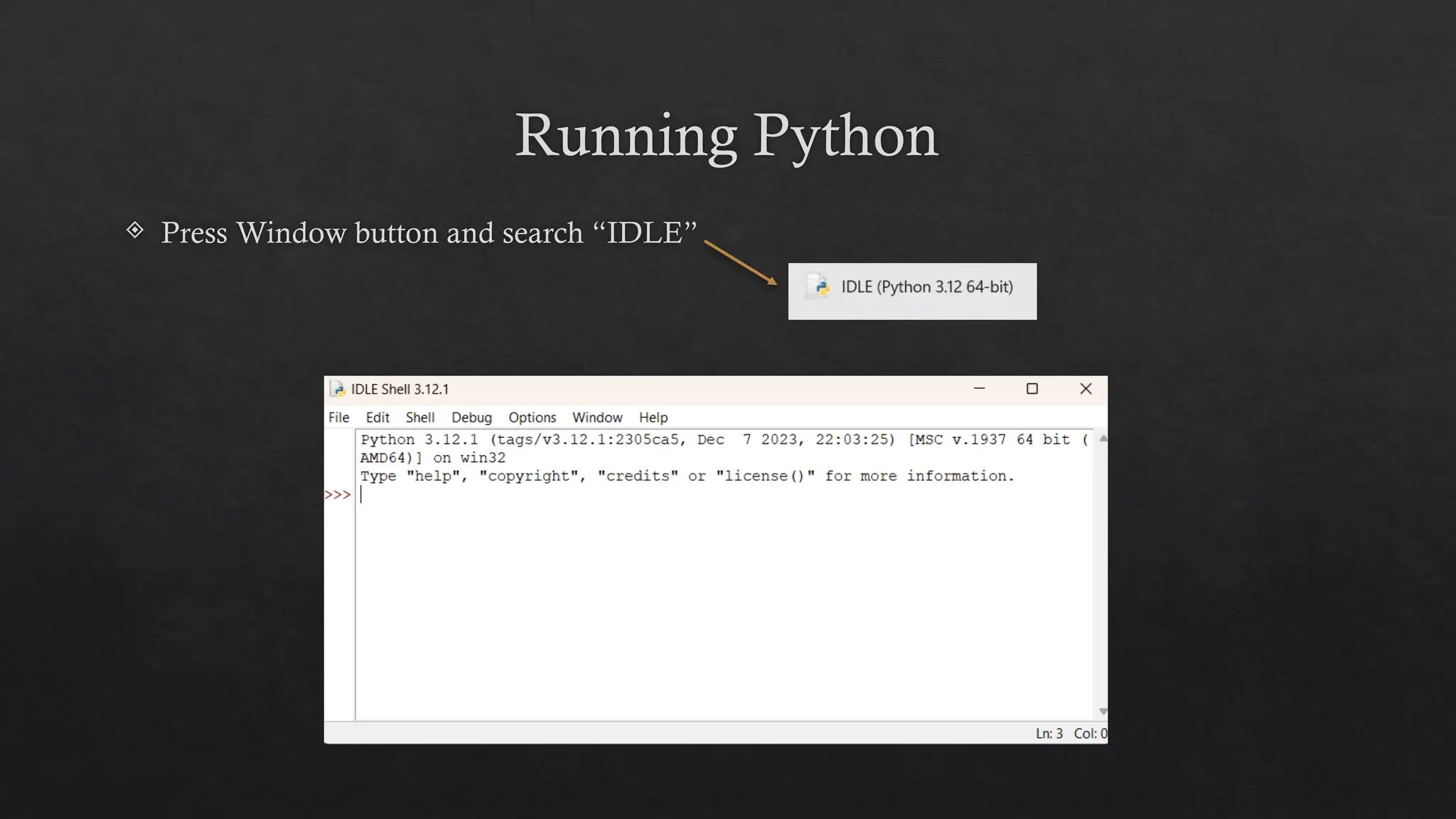Viewport: 1456px width, 819px height.
Task: Click the >>> prompt in the gutter
Action: point(338,495)
